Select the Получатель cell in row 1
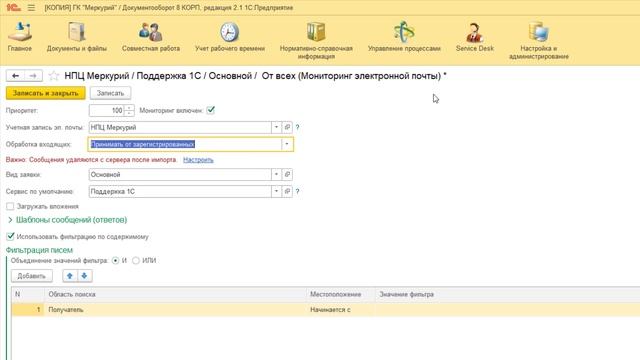Viewport: 640px width, 360px height. (x=175, y=309)
